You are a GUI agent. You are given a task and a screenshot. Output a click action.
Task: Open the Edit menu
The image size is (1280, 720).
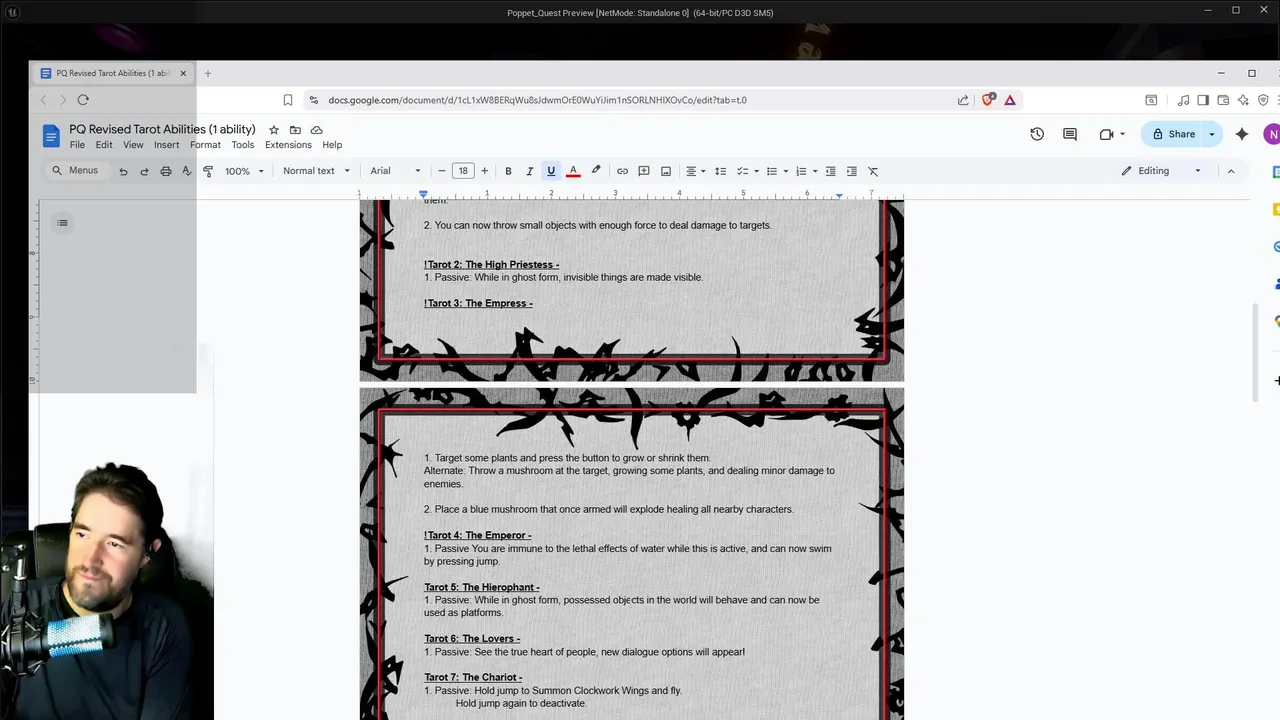point(104,145)
